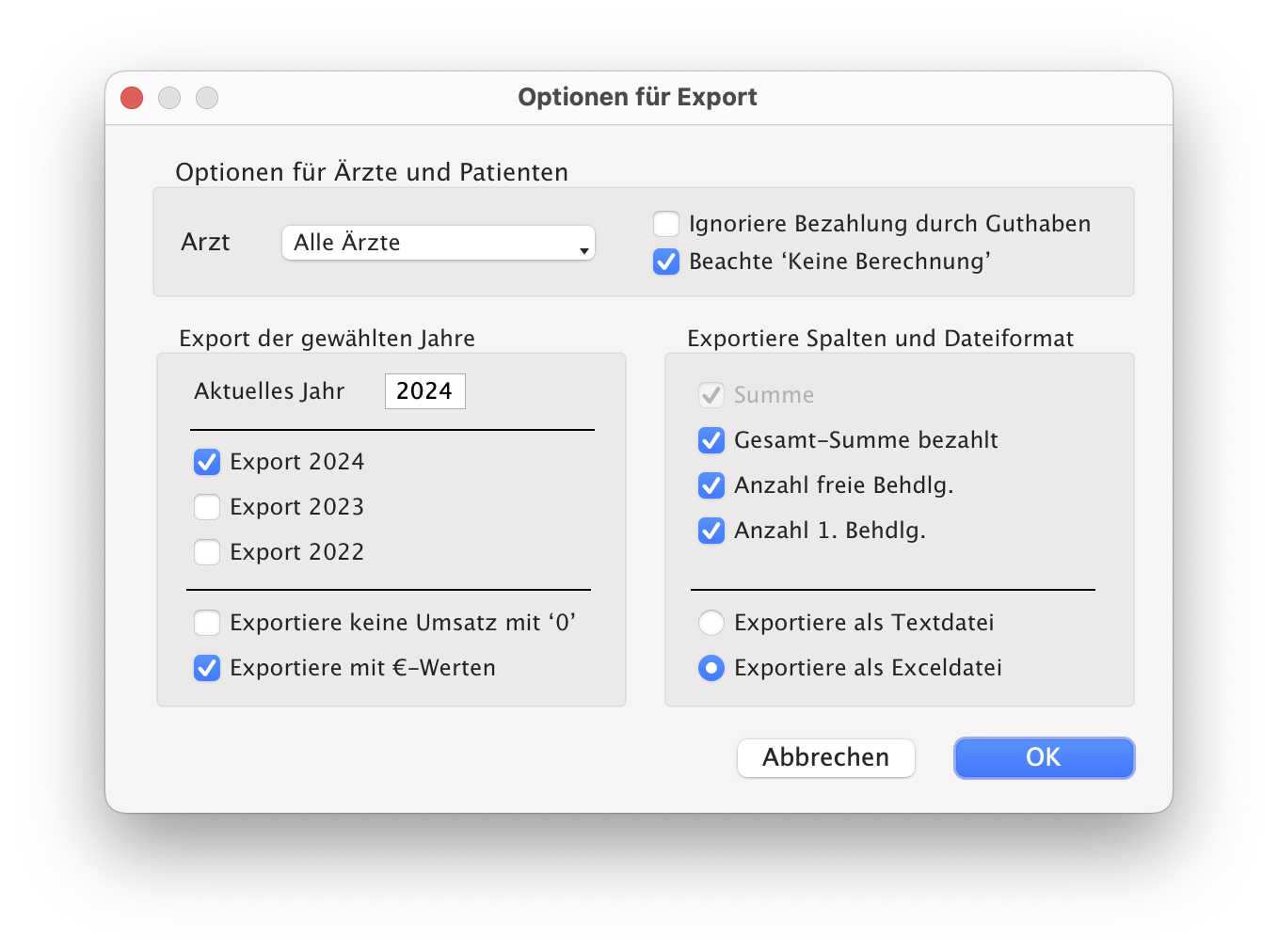This screenshot has height=952, width=1278.
Task: Close the Optionen für Export dialog
Action: 132,98
